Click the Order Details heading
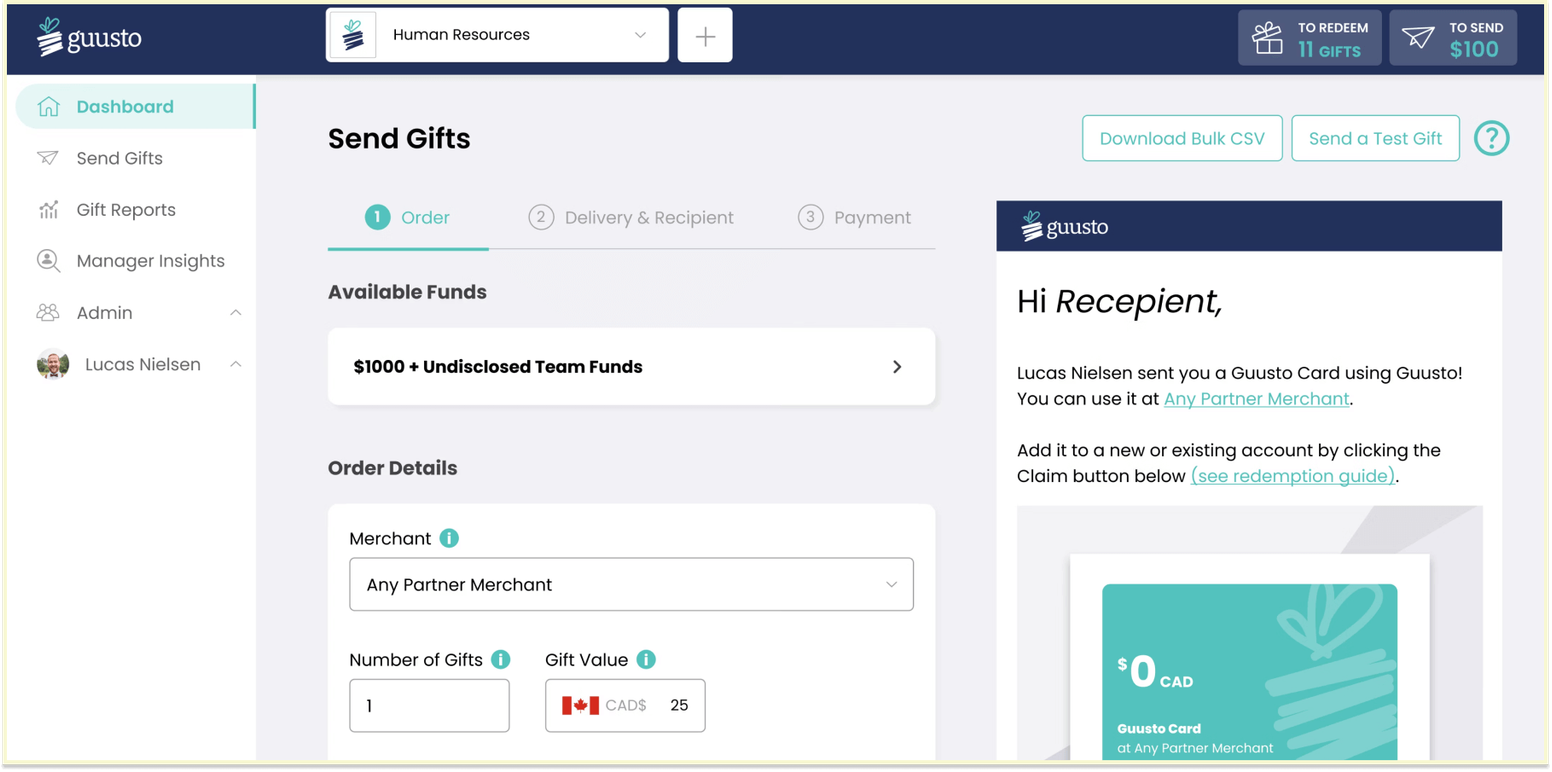 point(392,468)
